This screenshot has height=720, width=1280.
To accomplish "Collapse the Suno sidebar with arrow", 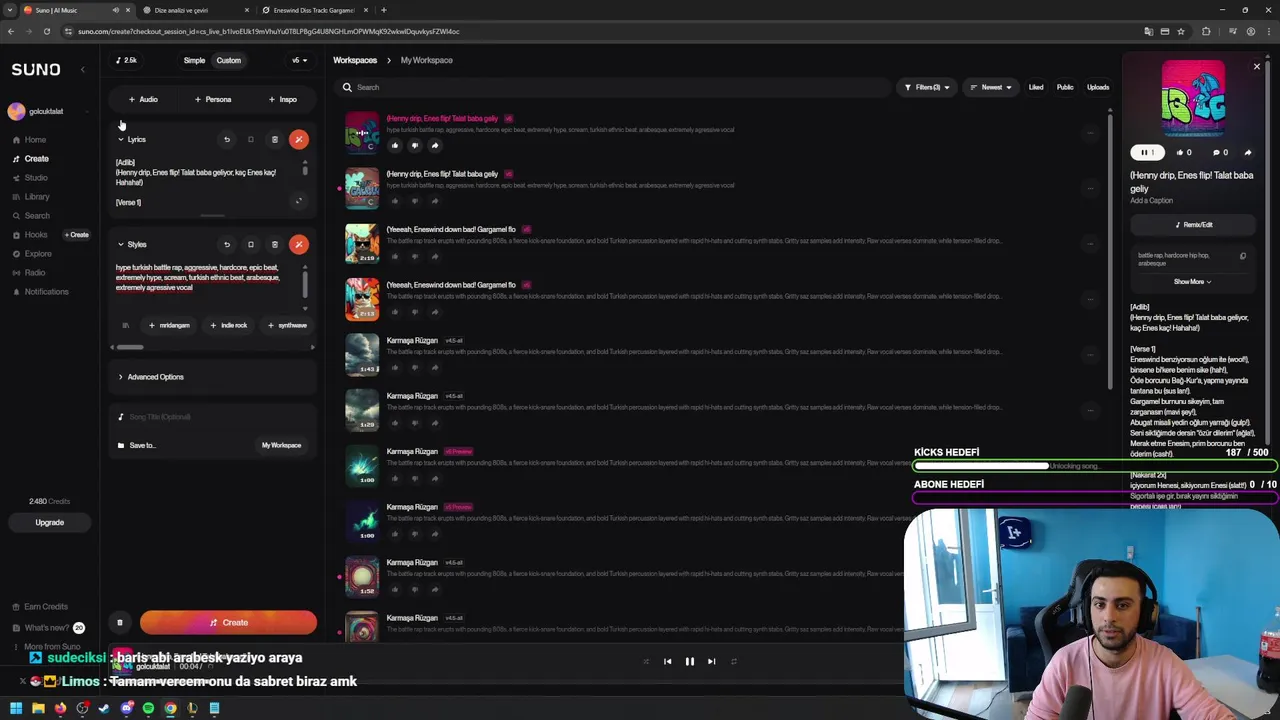I will click(83, 70).
